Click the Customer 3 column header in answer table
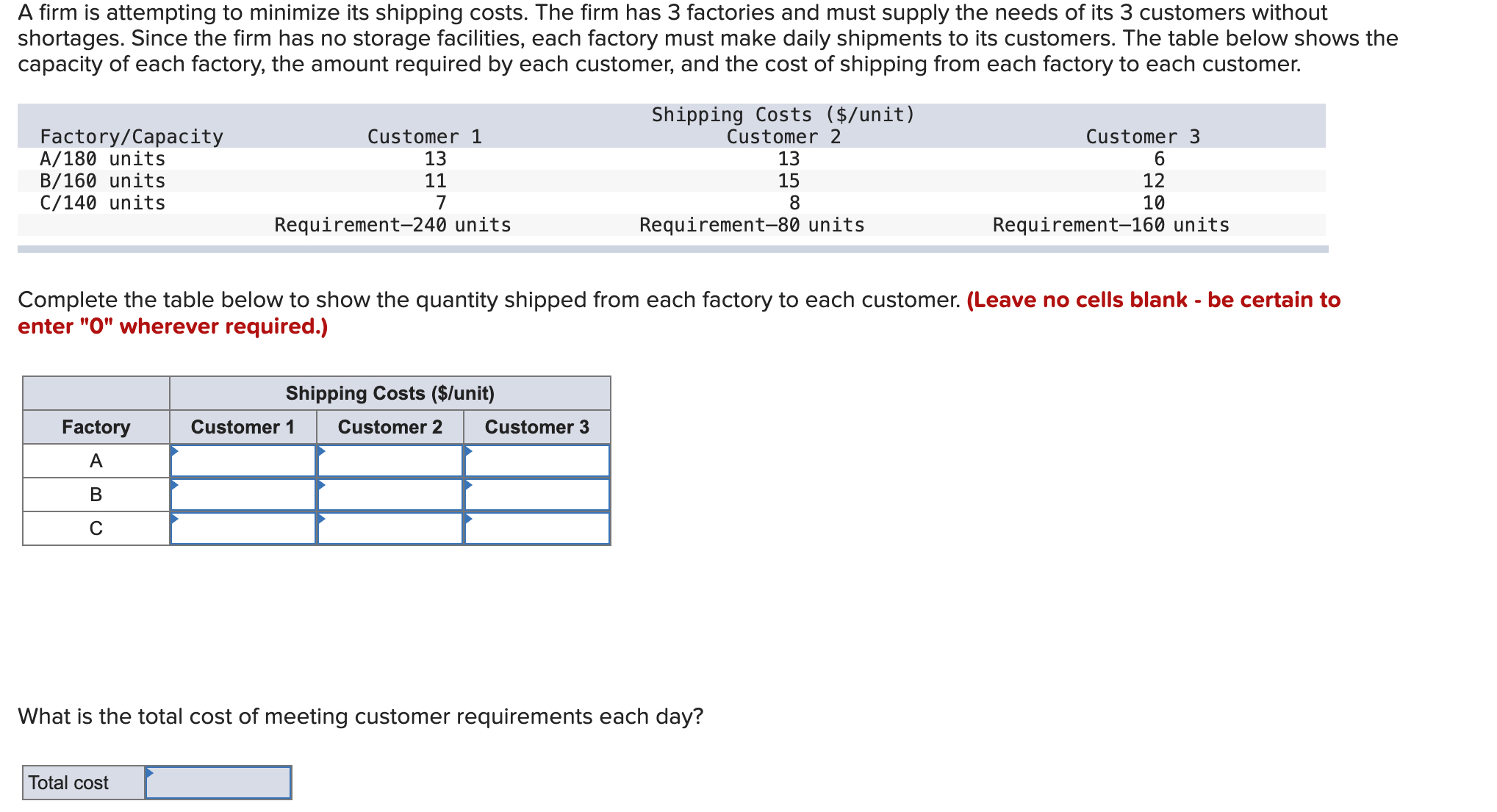This screenshot has height=812, width=1497. pos(537,427)
